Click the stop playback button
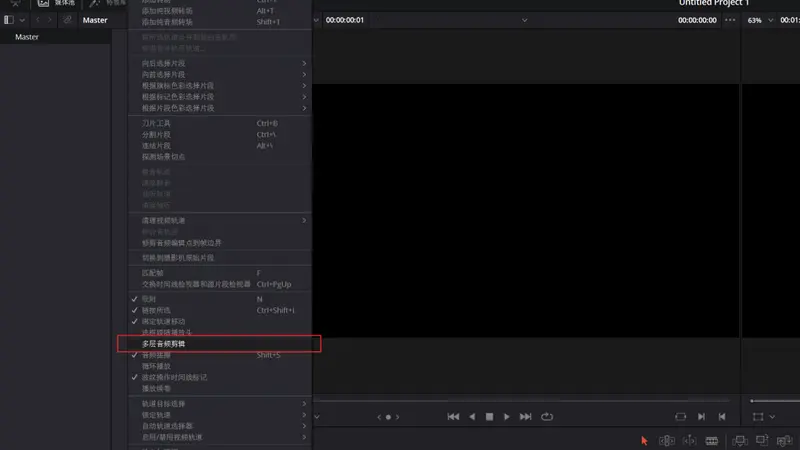 [x=489, y=416]
